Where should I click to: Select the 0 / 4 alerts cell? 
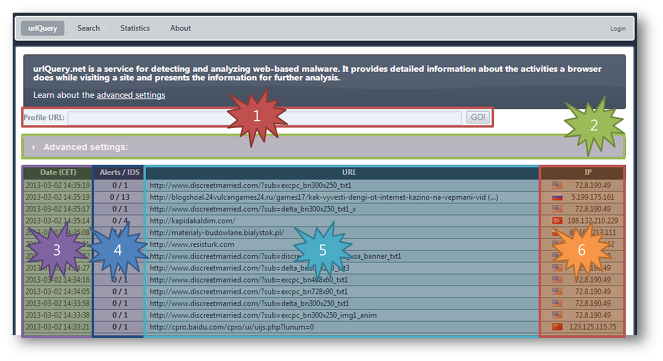tap(119, 221)
